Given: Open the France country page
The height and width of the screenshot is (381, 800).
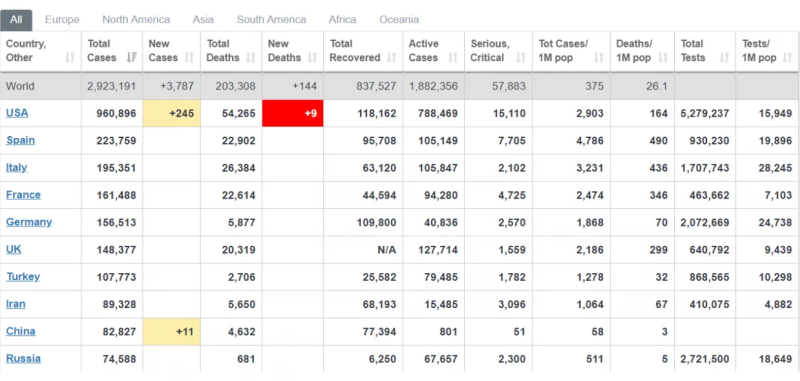Looking at the screenshot, I should click(23, 195).
